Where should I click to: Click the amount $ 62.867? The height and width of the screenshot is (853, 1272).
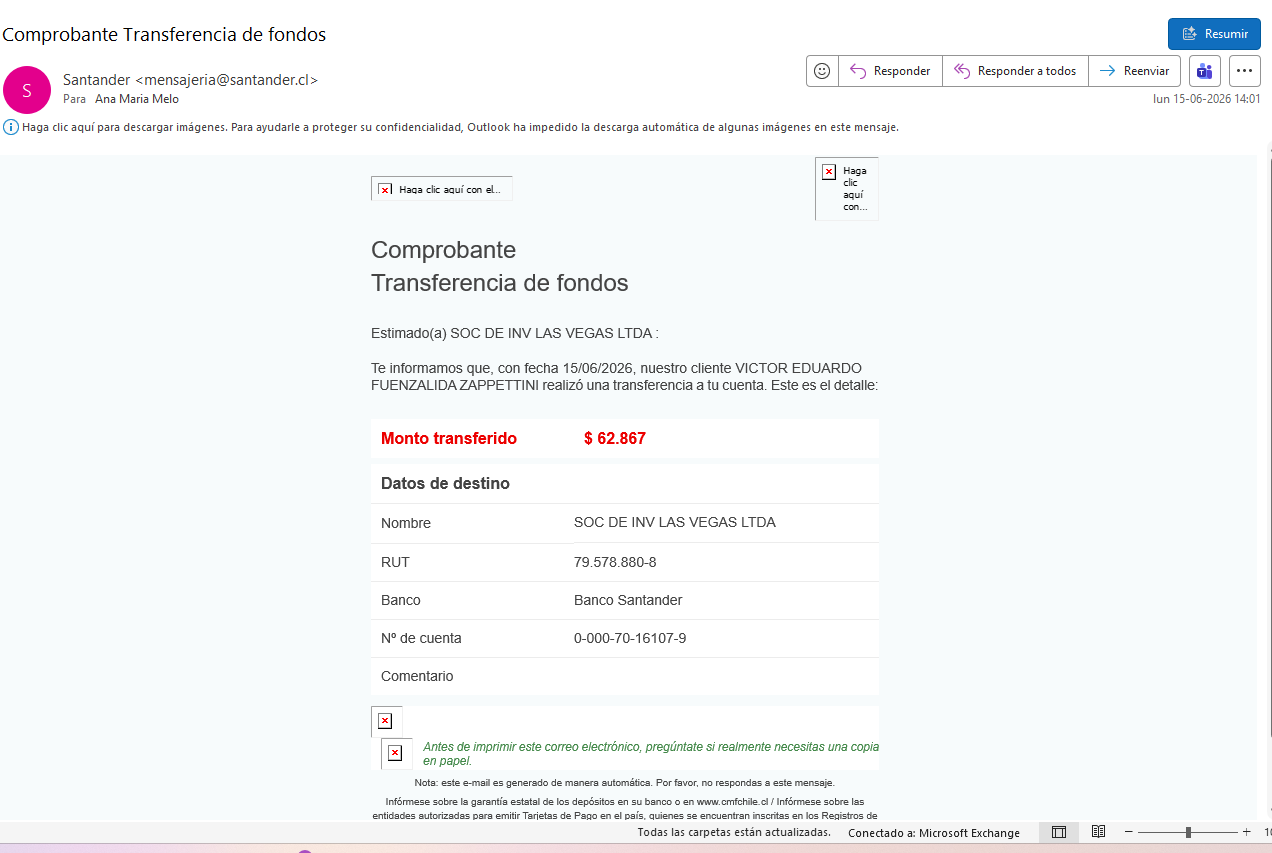pyautogui.click(x=615, y=438)
